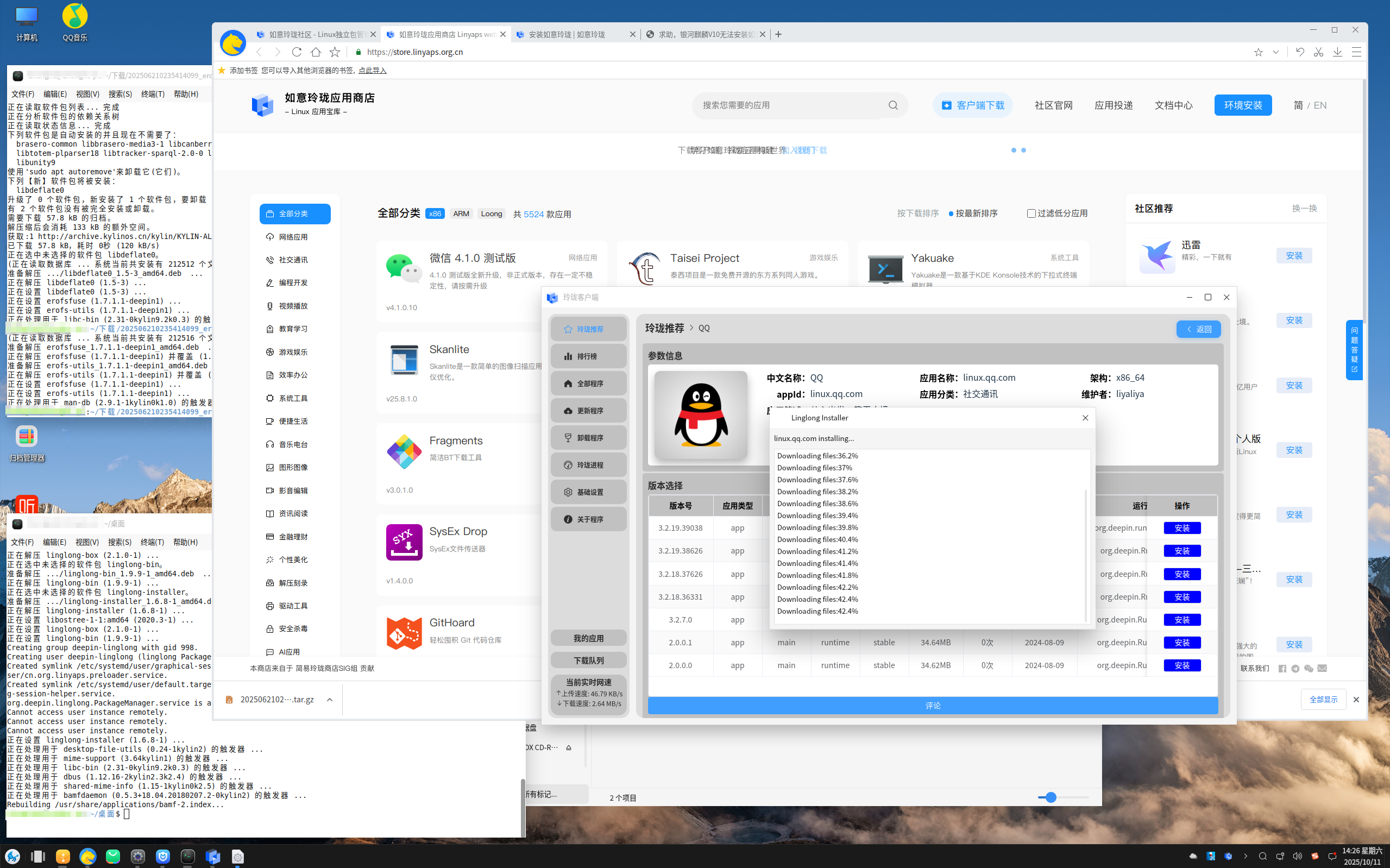This screenshot has height=868, width=1390.
Task: Click the blue 评论 bar
Action: (x=932, y=706)
